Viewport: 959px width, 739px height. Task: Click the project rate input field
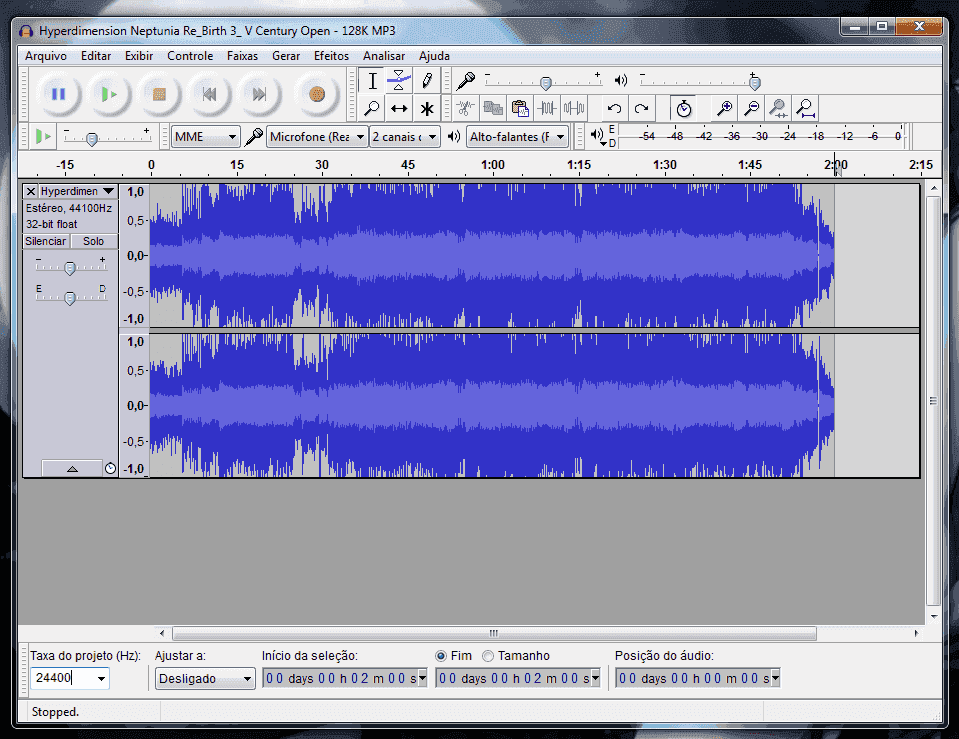[x=62, y=678]
